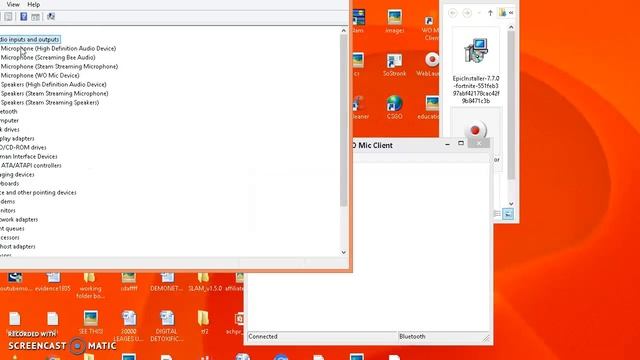
Task: Select the CSGO desktop shortcut
Action: coord(394,107)
